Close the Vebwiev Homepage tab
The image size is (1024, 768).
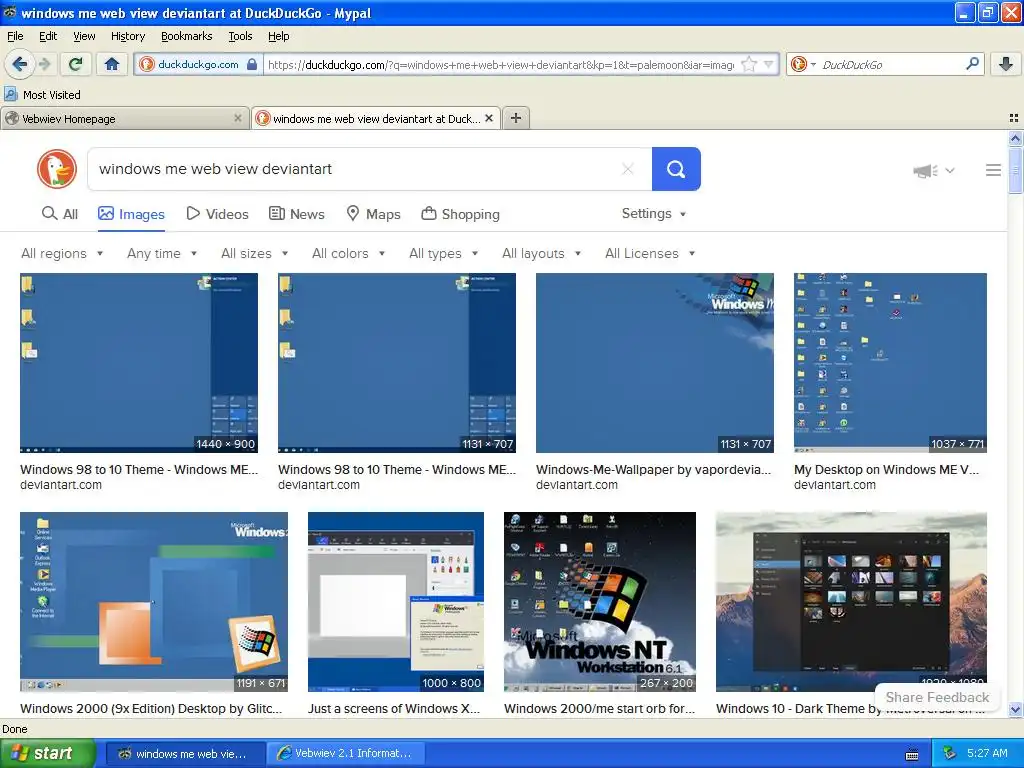click(238, 118)
